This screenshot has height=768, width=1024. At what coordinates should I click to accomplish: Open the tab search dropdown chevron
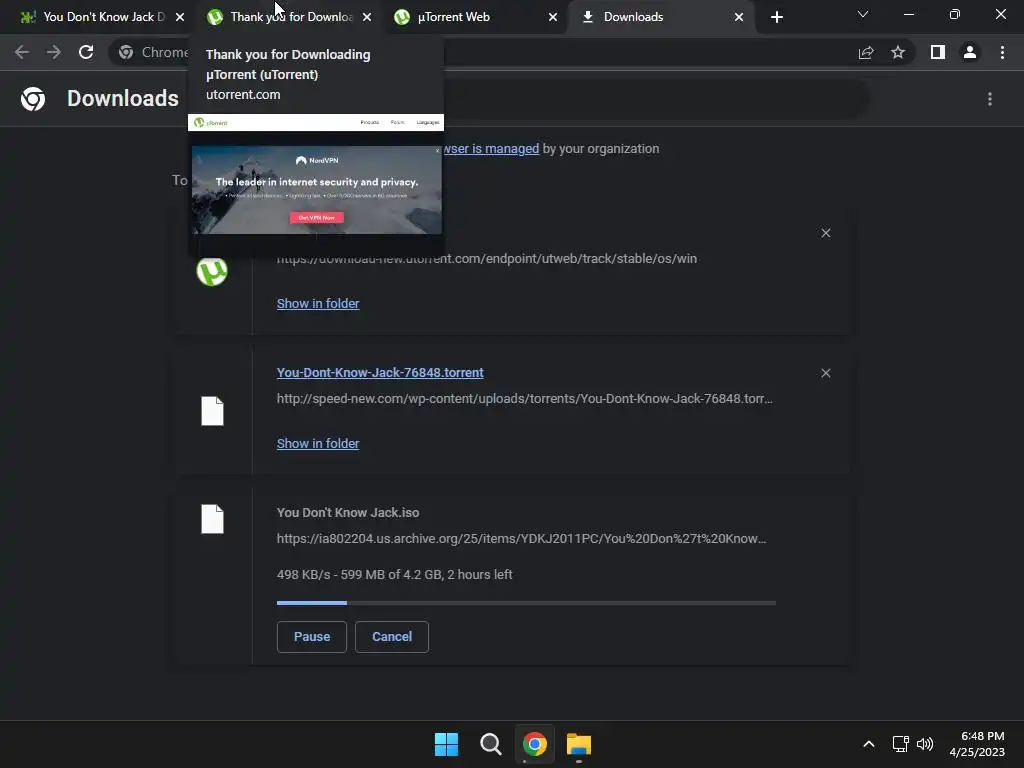click(863, 14)
